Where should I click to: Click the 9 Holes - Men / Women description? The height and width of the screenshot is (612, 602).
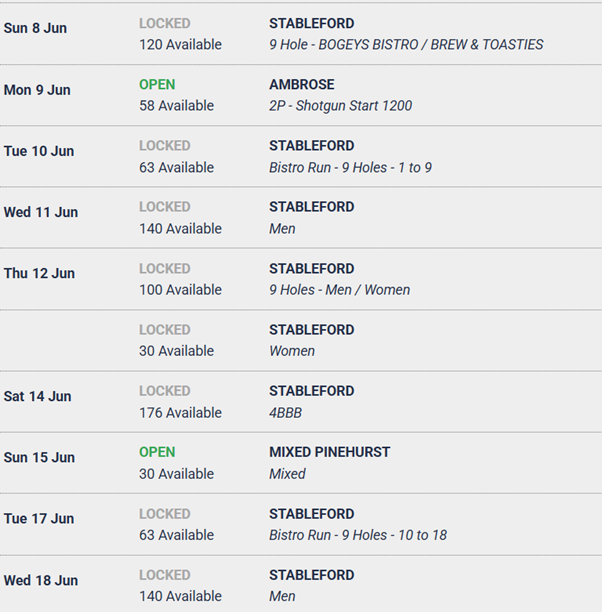point(339,290)
